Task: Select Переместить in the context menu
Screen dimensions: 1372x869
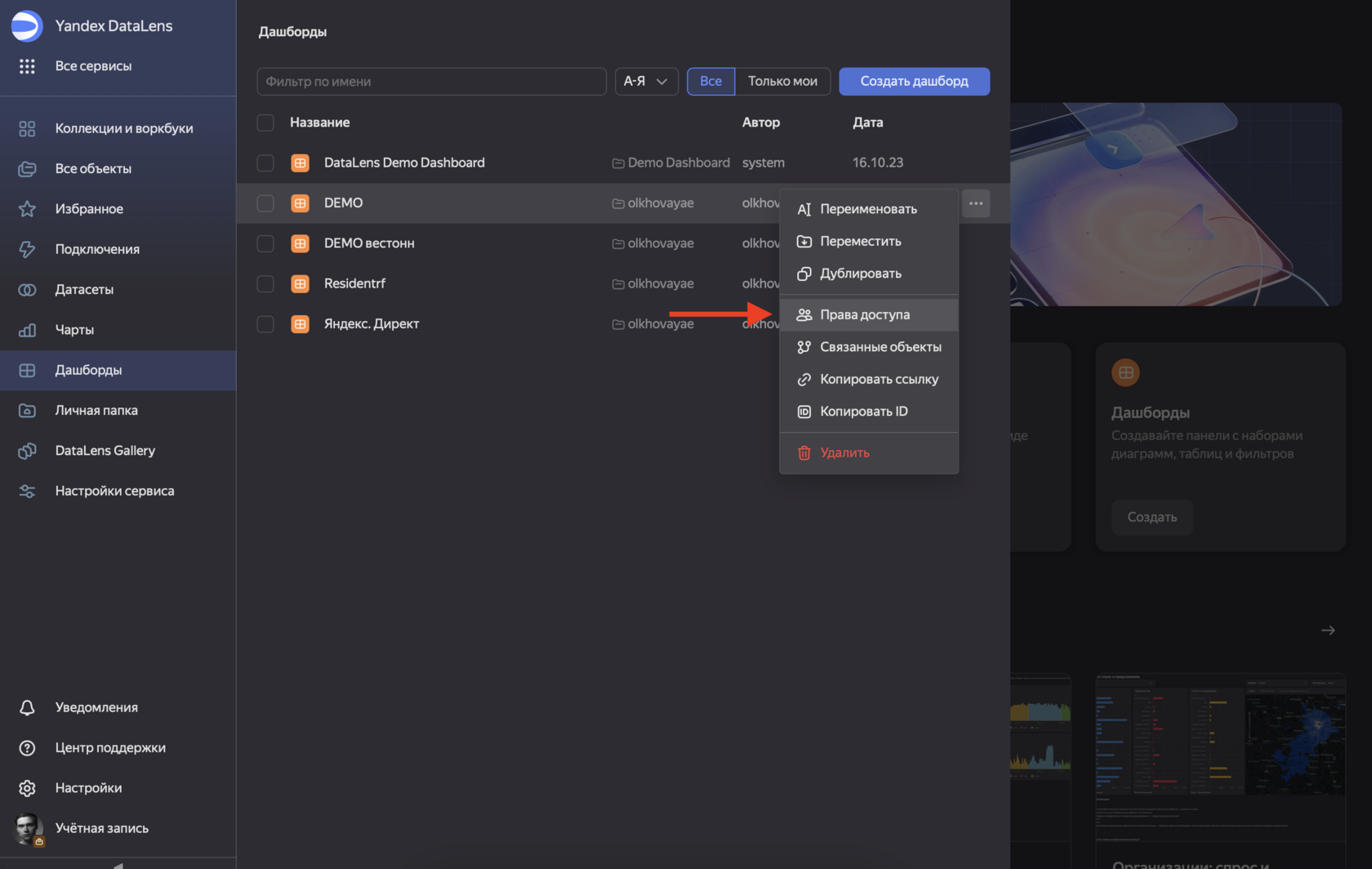Action: pos(869,242)
